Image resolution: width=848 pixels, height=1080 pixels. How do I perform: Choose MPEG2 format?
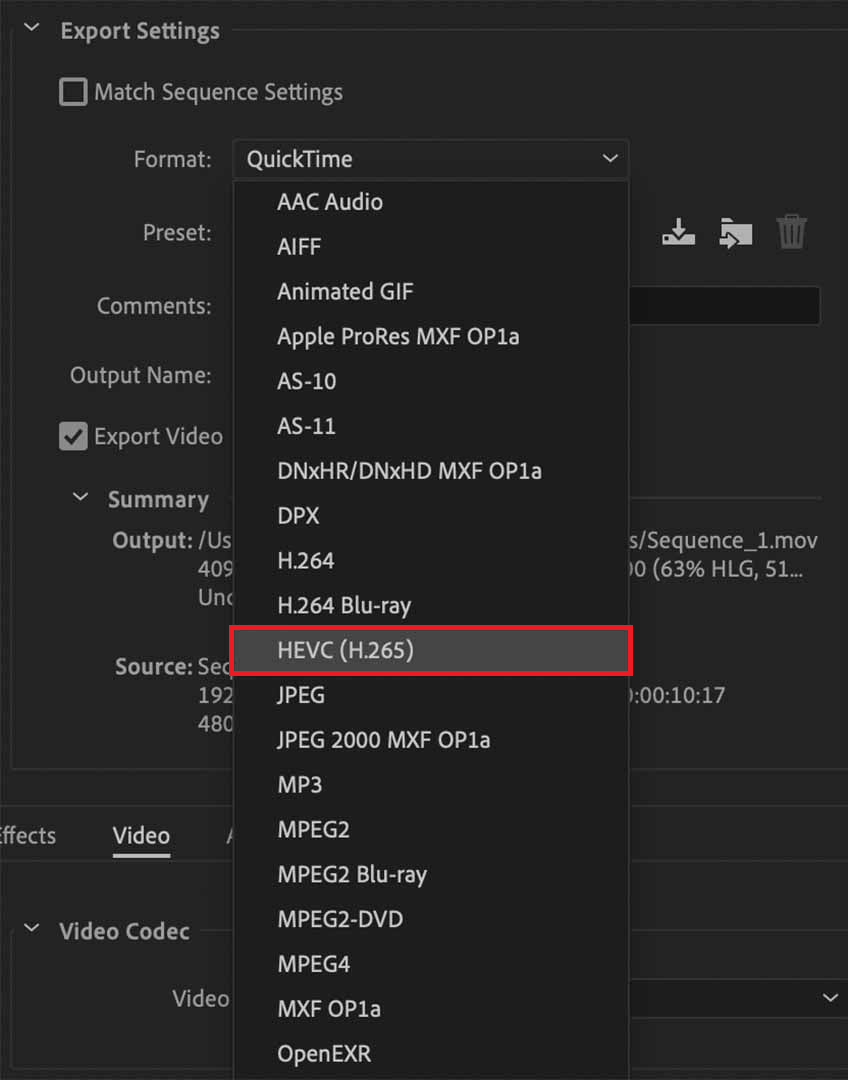[431, 829]
